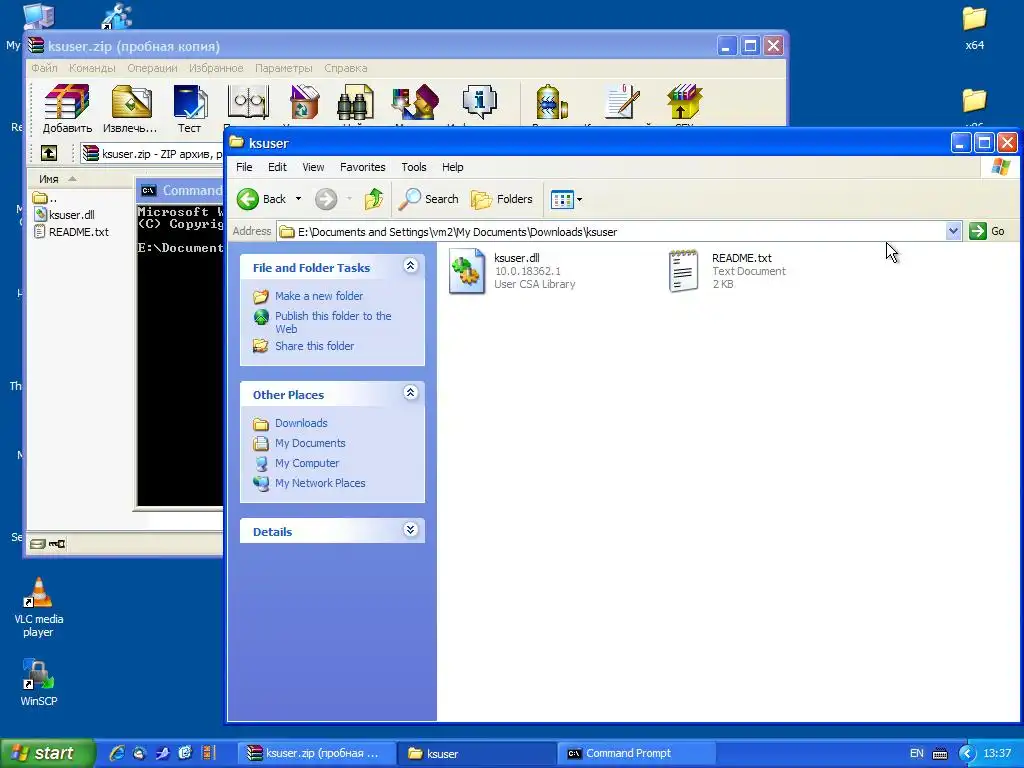Select ksuser.dll in the WinRAR file list
This screenshot has width=1024, height=768.
click(65, 215)
